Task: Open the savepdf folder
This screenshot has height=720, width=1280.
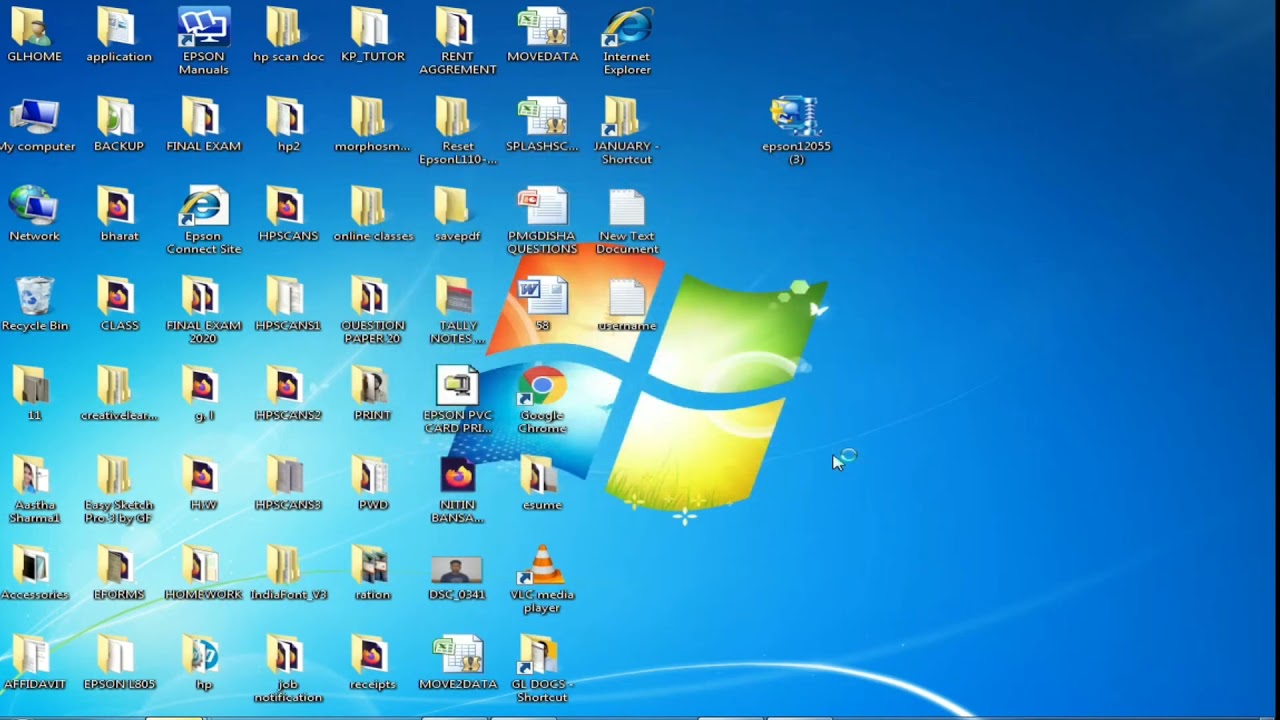Action: (457, 214)
